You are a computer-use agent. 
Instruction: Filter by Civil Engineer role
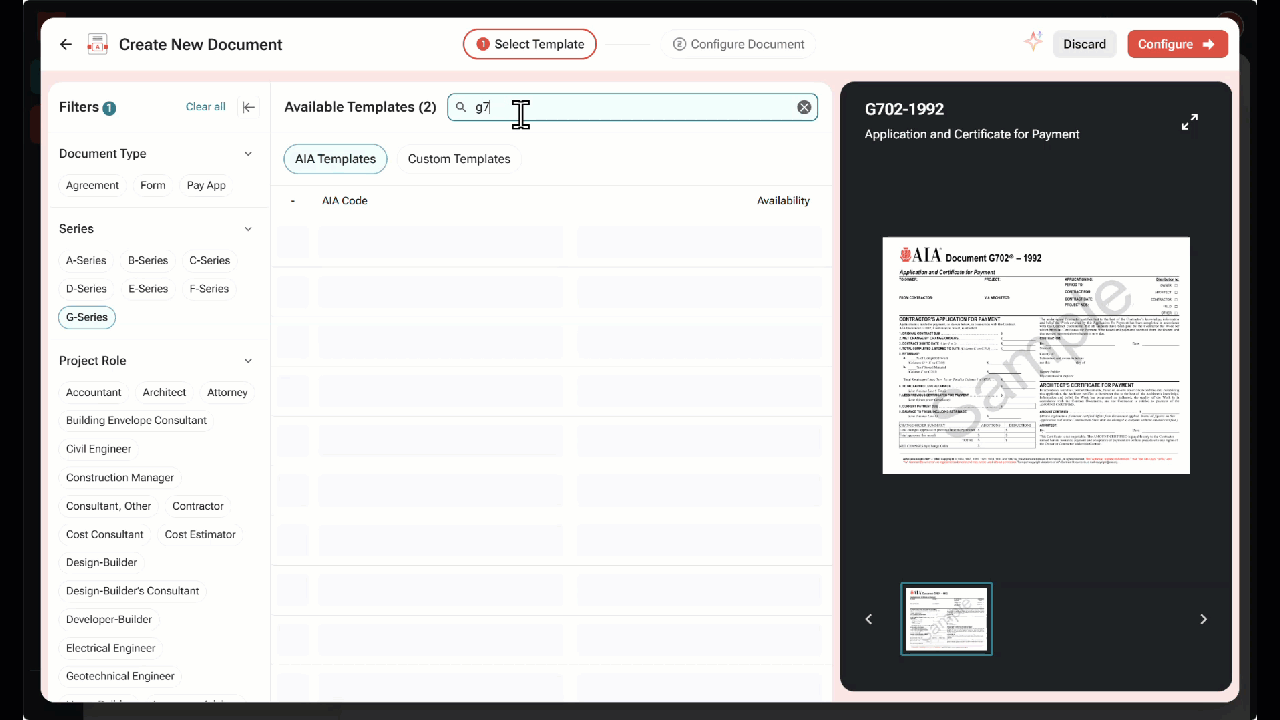coord(98,449)
